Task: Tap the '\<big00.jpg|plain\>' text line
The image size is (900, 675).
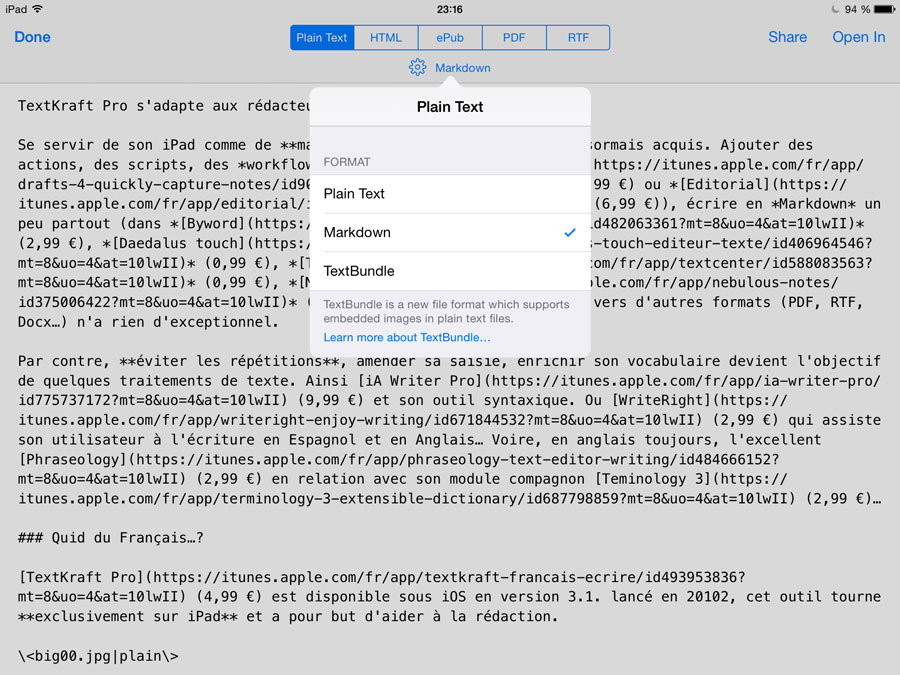Action: tap(98, 656)
